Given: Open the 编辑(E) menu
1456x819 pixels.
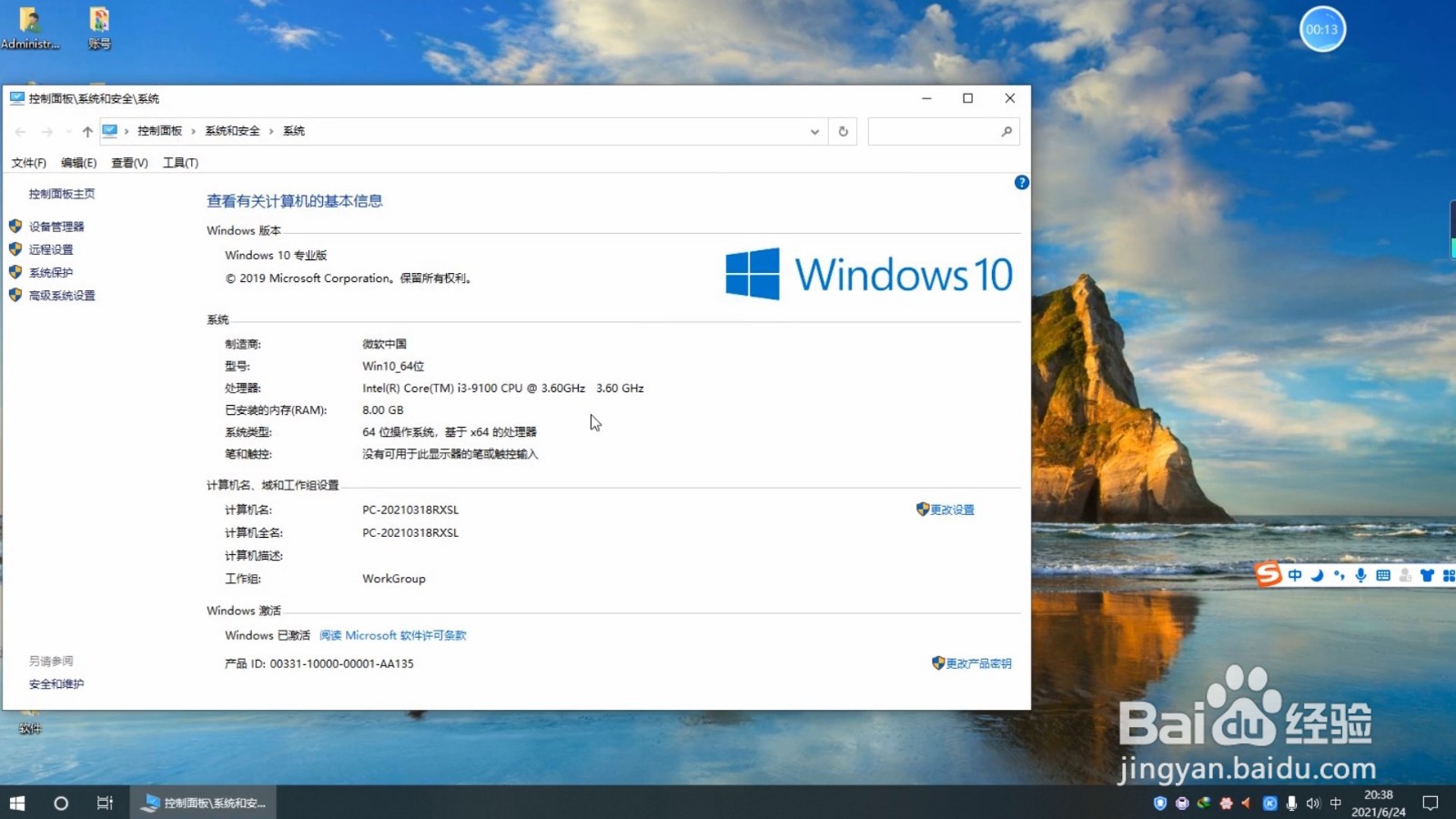Looking at the screenshot, I should pos(78,163).
